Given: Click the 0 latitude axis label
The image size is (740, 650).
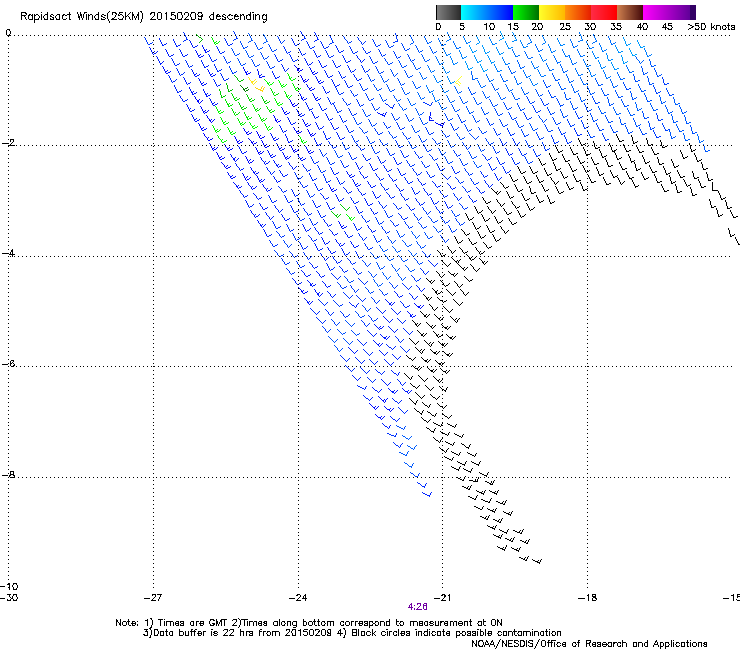Looking at the screenshot, I should click(x=8, y=33).
